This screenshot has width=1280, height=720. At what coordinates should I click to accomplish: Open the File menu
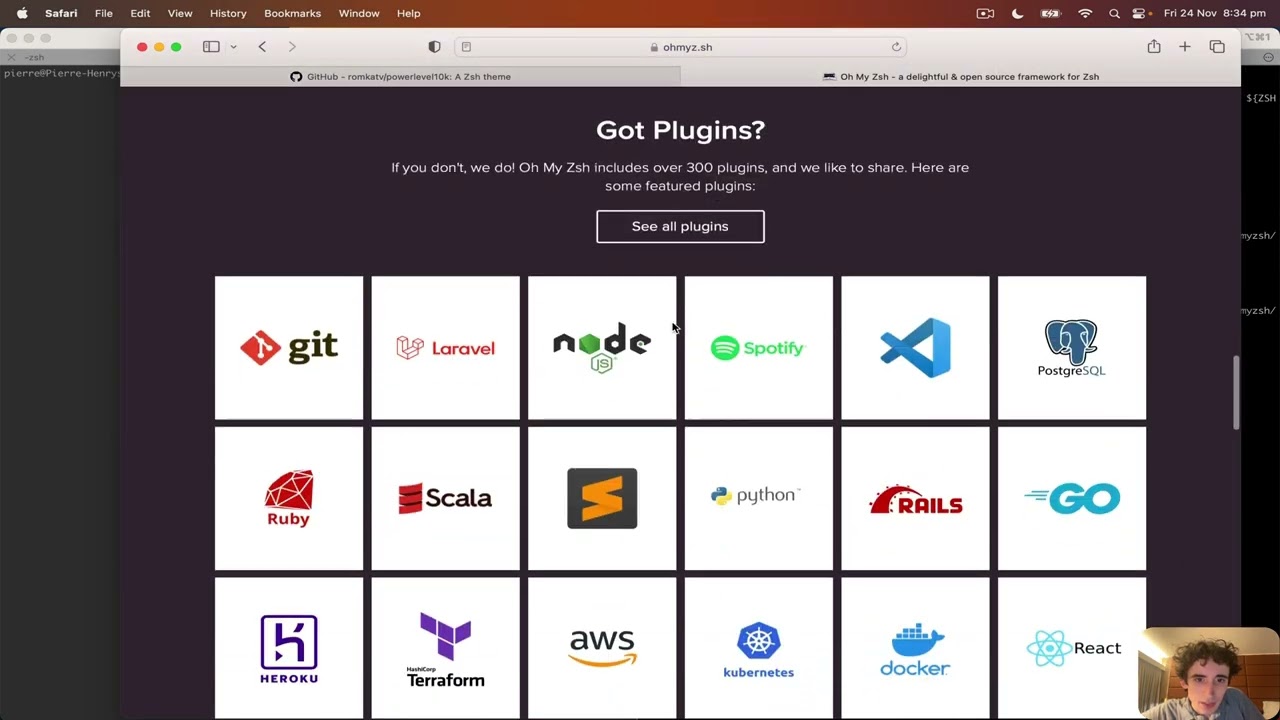click(x=104, y=13)
